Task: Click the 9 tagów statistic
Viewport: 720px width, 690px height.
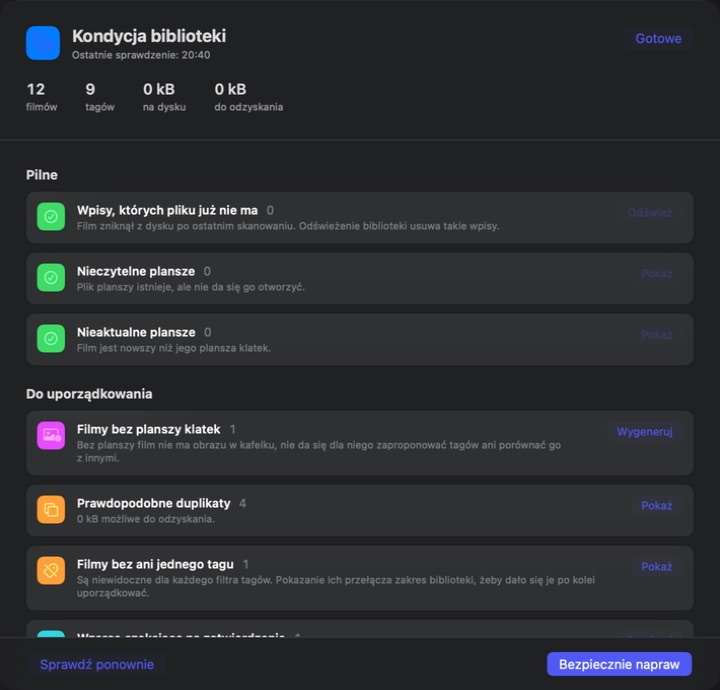Action: click(x=100, y=97)
